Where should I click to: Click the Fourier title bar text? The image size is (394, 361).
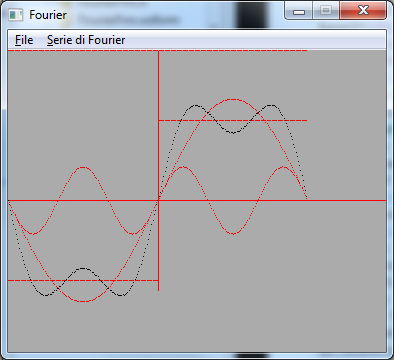click(48, 15)
